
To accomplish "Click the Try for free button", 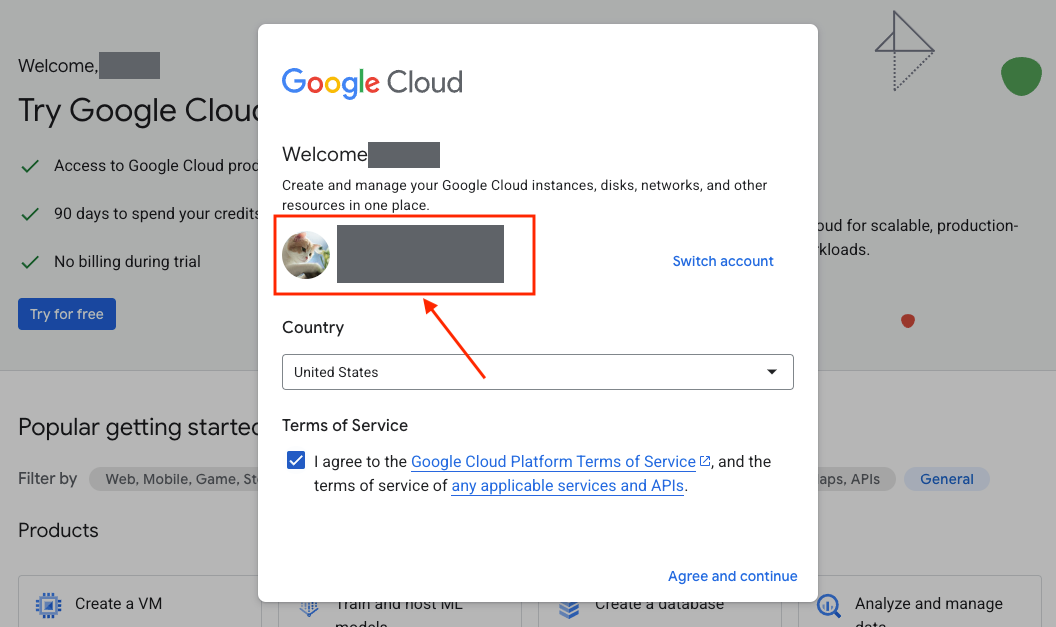I will [67, 314].
